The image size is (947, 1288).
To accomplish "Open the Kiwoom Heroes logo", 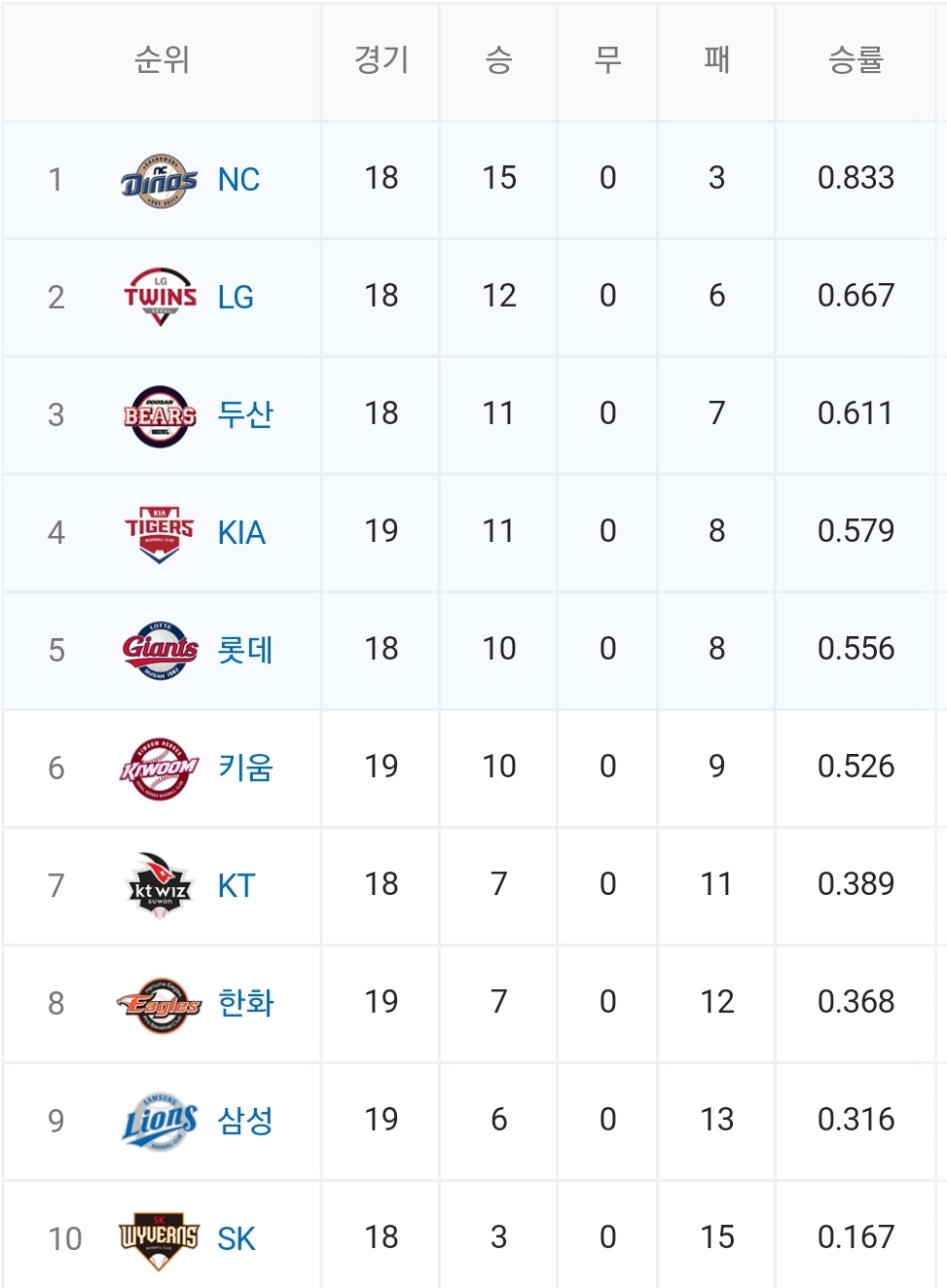I will click(x=160, y=769).
